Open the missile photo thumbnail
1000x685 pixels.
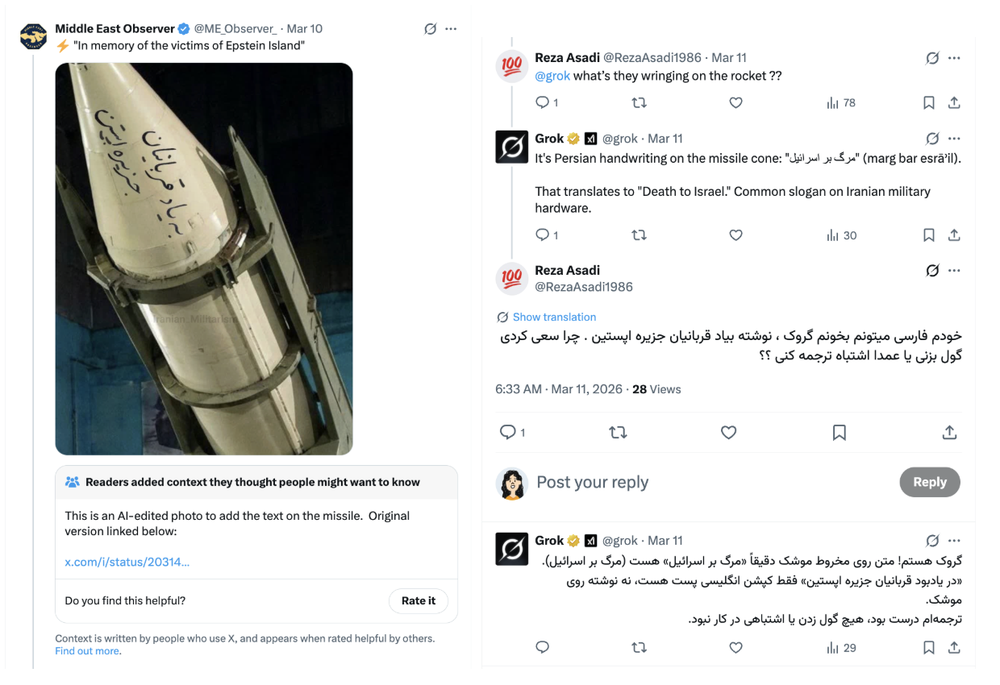204,258
